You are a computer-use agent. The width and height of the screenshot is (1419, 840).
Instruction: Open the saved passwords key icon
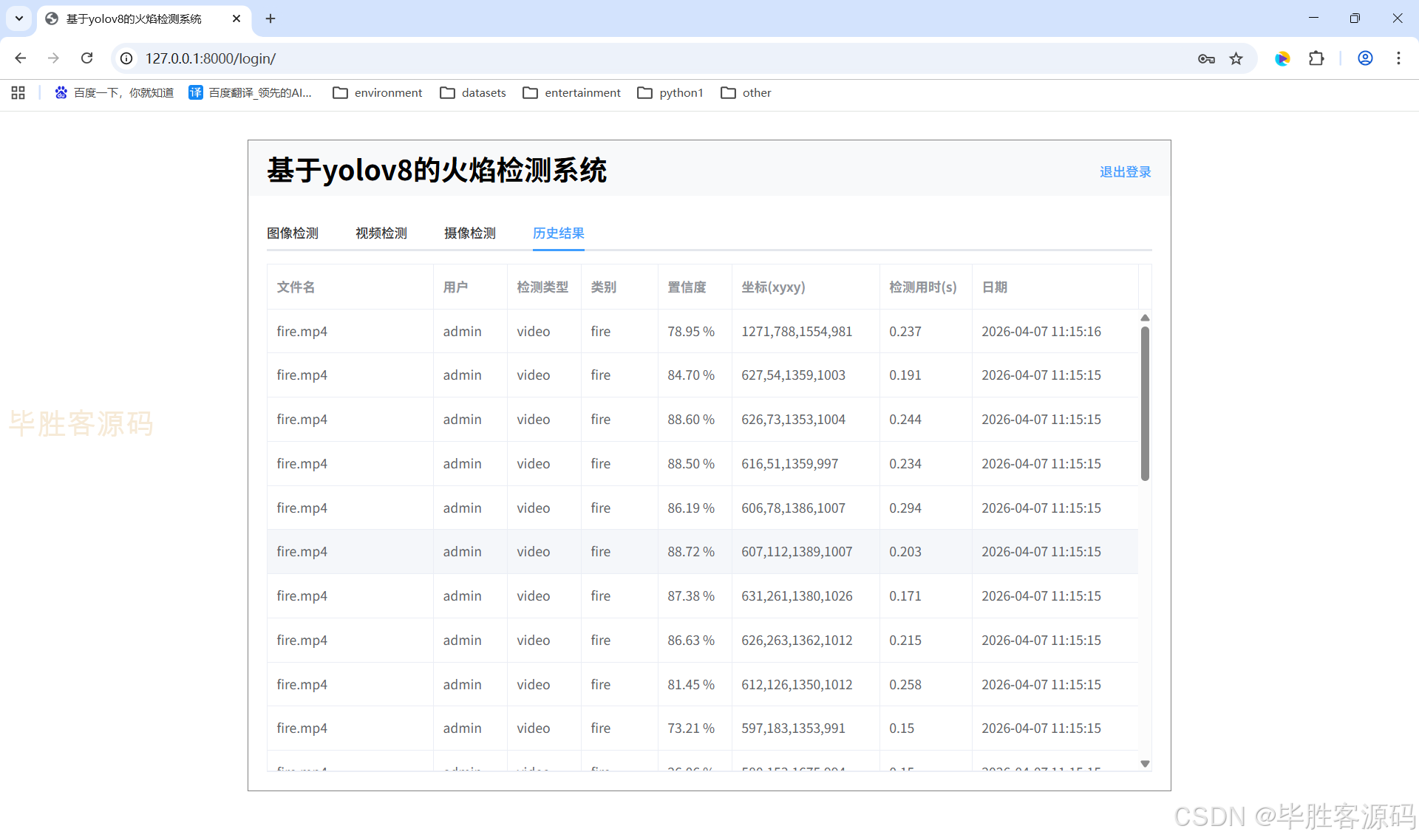[1206, 58]
